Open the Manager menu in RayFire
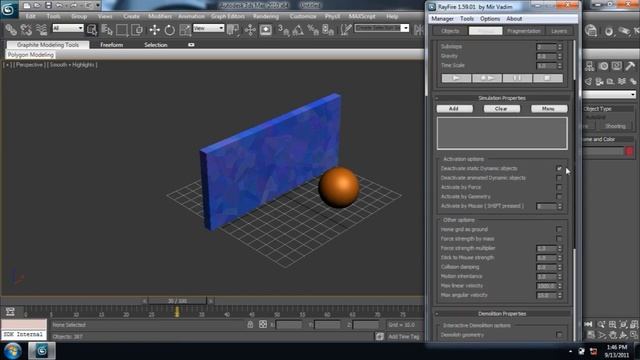640x360 pixels. (x=442, y=19)
